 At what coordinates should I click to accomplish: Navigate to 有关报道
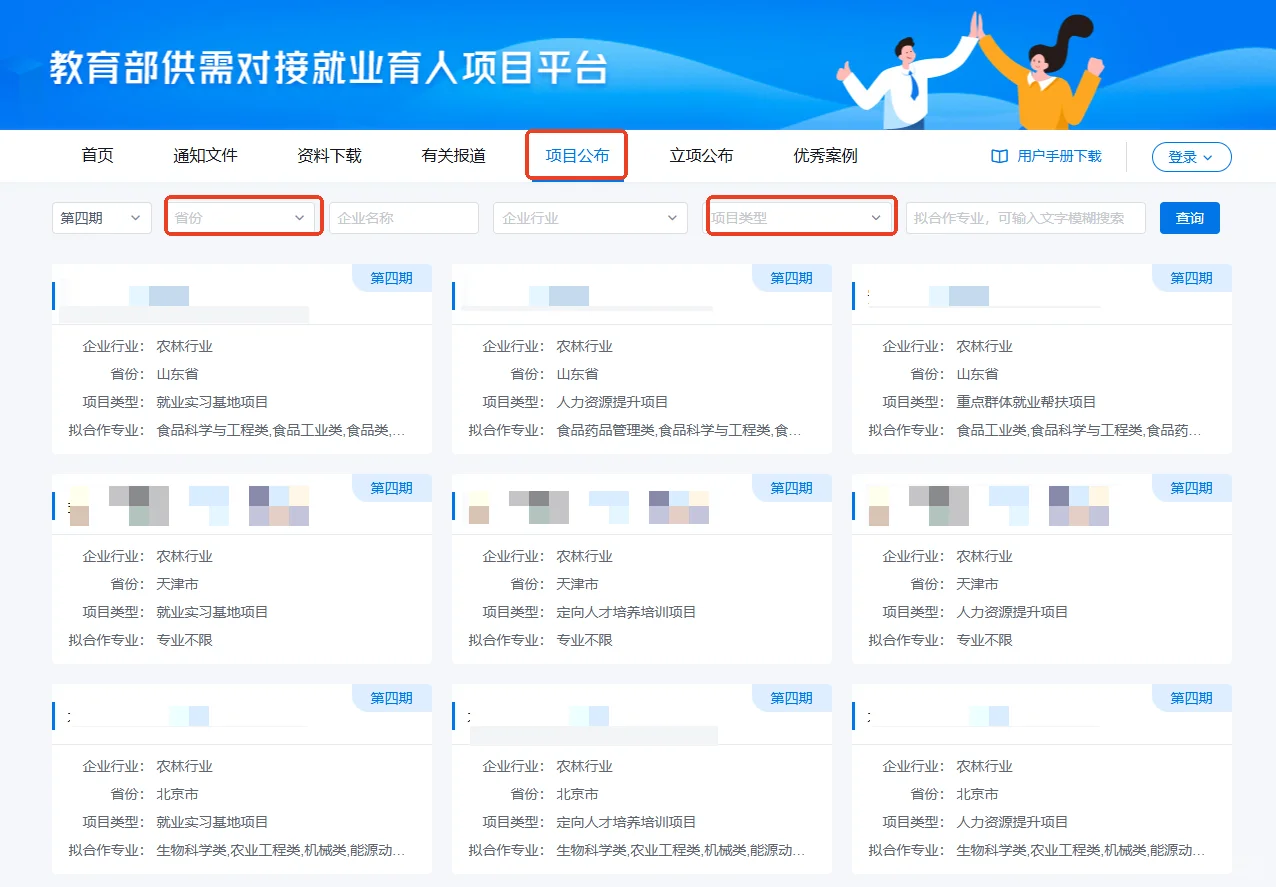click(452, 156)
